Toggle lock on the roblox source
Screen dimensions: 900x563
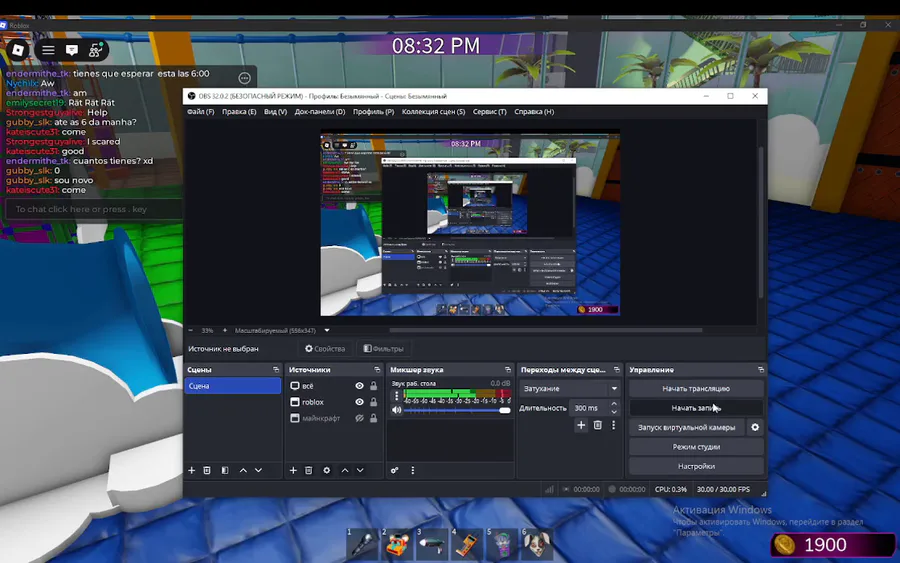(374, 402)
